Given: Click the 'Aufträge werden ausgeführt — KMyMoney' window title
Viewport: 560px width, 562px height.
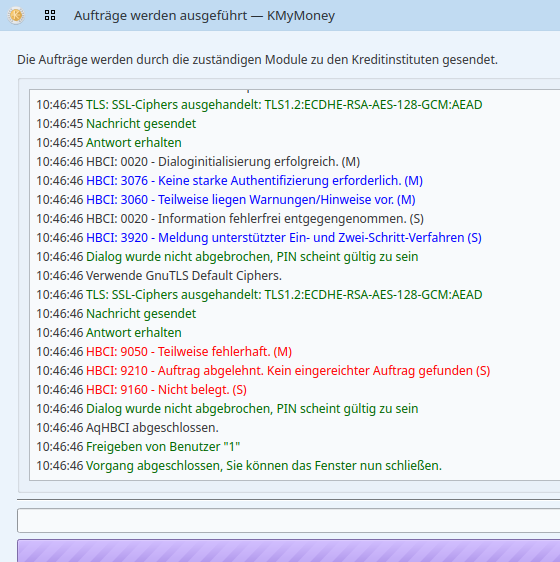Looking at the screenshot, I should pyautogui.click(x=204, y=15).
